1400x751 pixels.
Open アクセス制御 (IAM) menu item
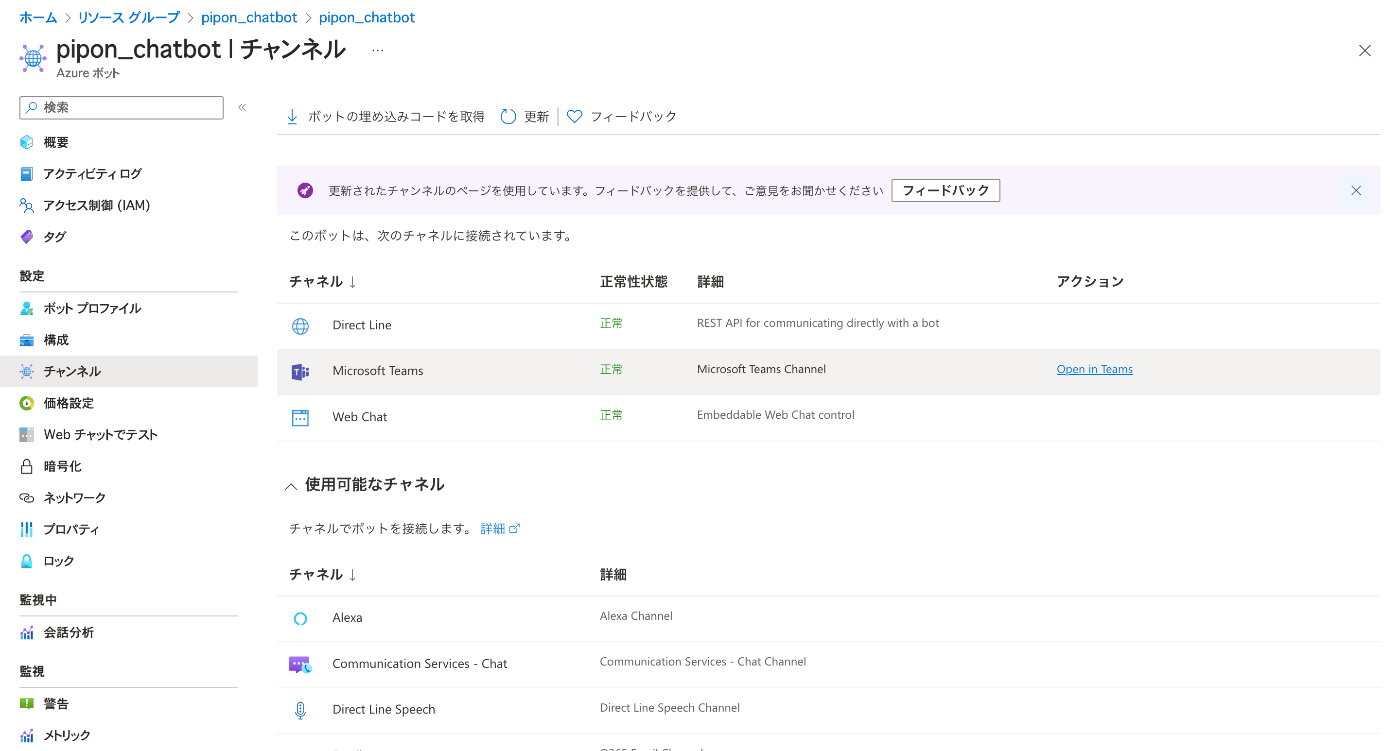[x=97, y=205]
